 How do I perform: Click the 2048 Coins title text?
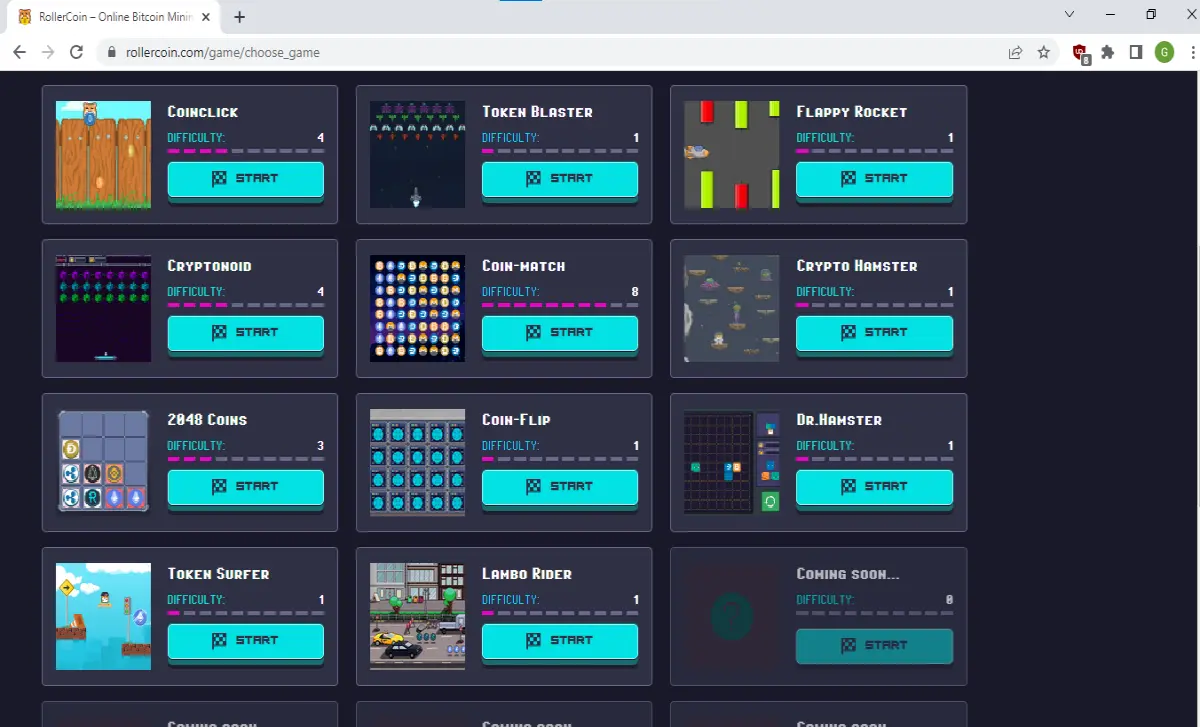point(207,420)
